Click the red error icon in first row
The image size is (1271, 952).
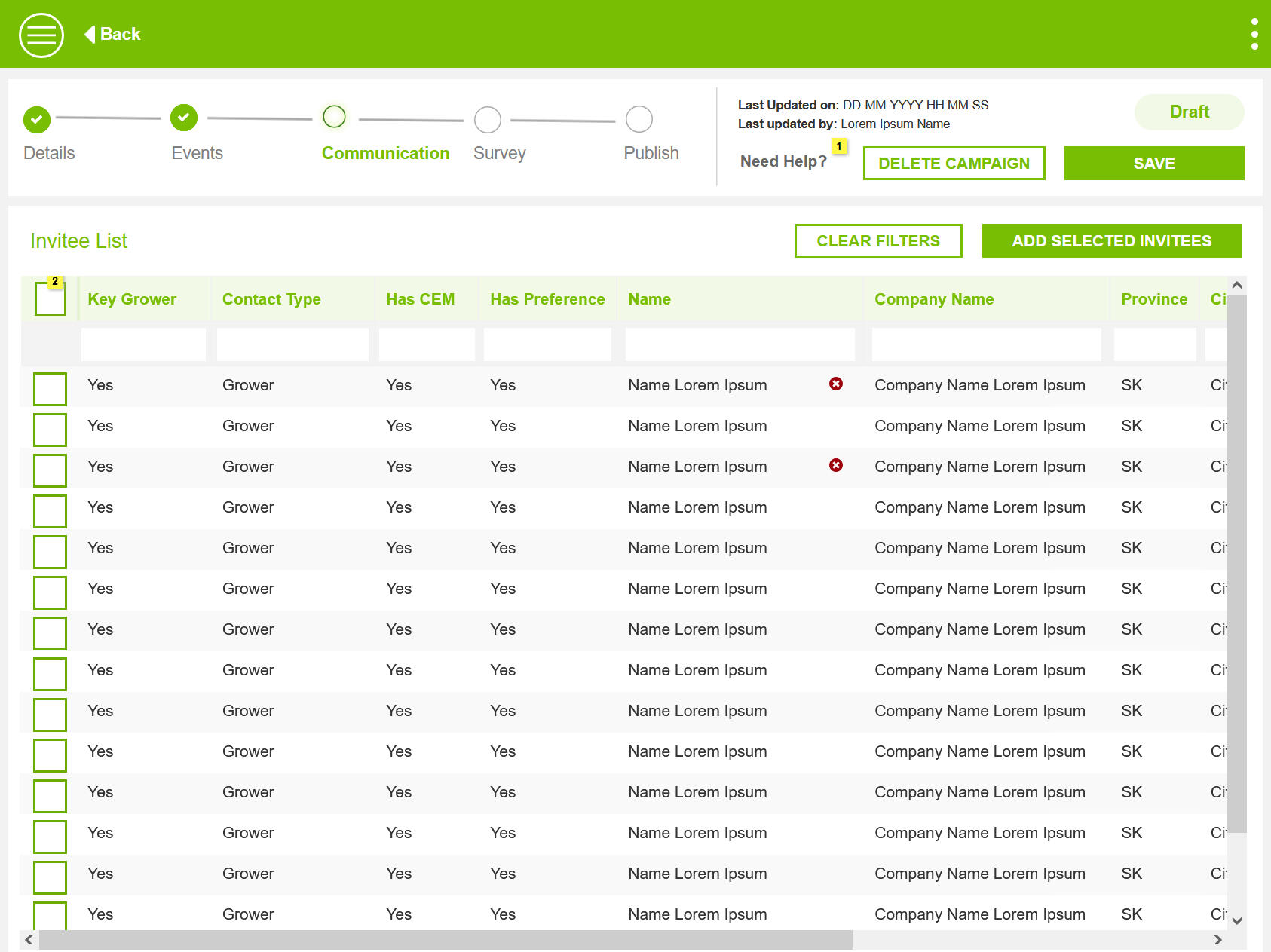click(835, 384)
